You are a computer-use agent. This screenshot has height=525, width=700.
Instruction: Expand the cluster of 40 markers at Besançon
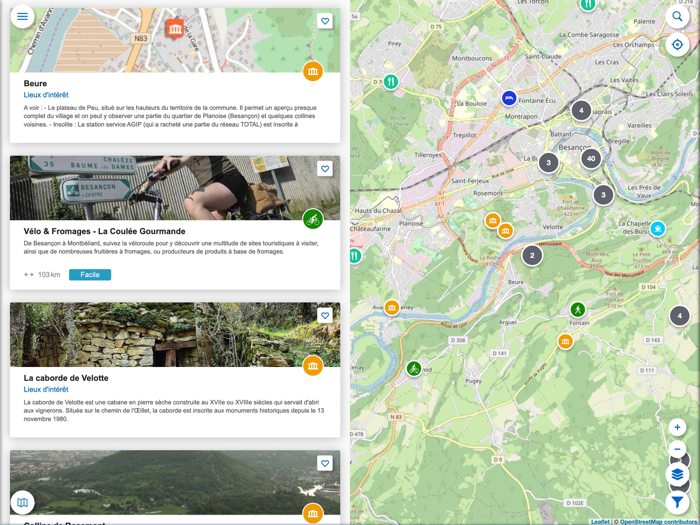[x=591, y=158]
